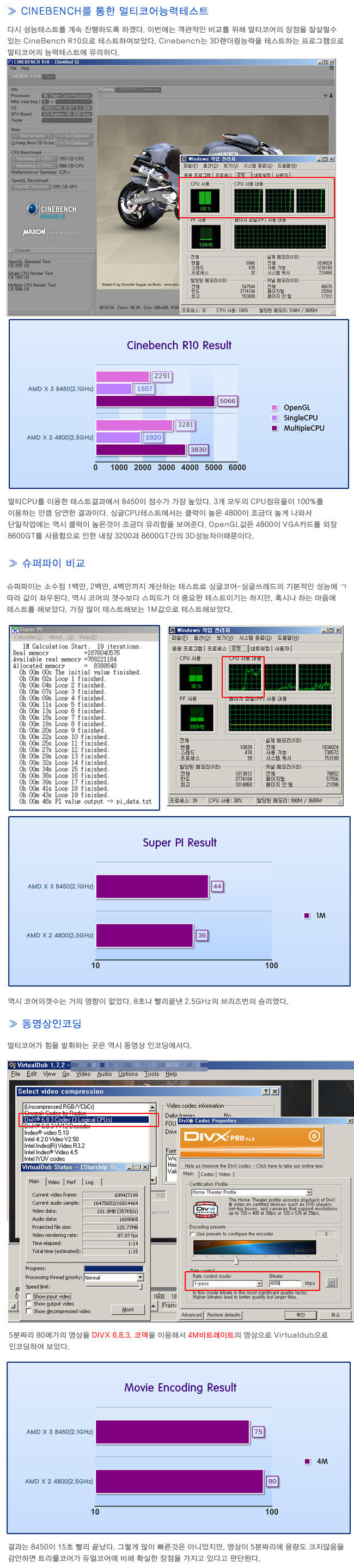The image size is (354, 1568).
Task: Open the bitrate calculator button beside kbps
Action: point(332,1283)
